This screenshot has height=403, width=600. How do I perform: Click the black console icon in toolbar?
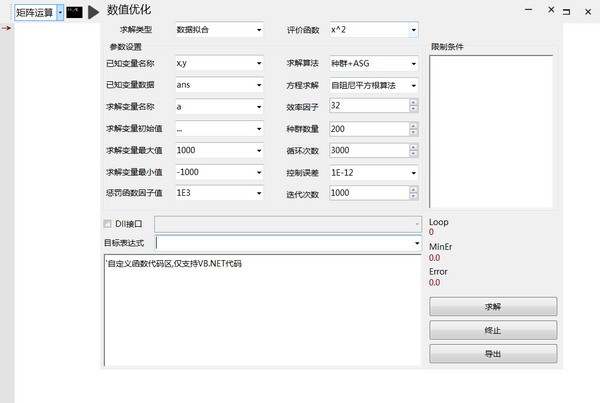tap(74, 12)
